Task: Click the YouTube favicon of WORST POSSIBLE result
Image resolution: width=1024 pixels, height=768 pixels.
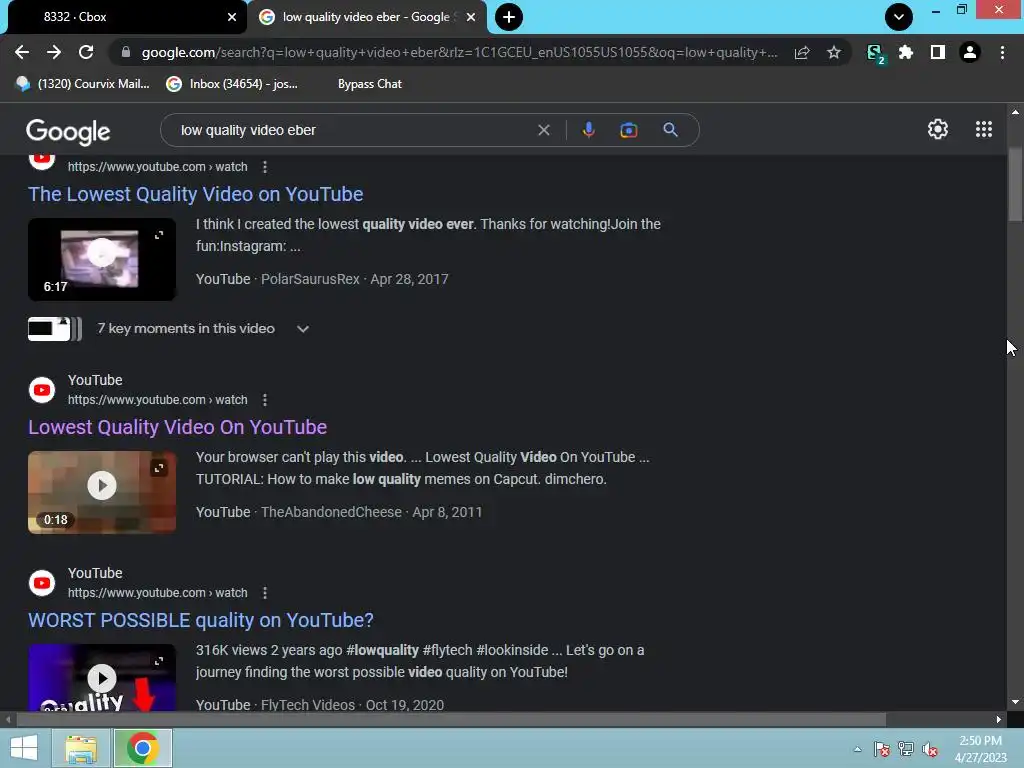Action: tap(42, 583)
